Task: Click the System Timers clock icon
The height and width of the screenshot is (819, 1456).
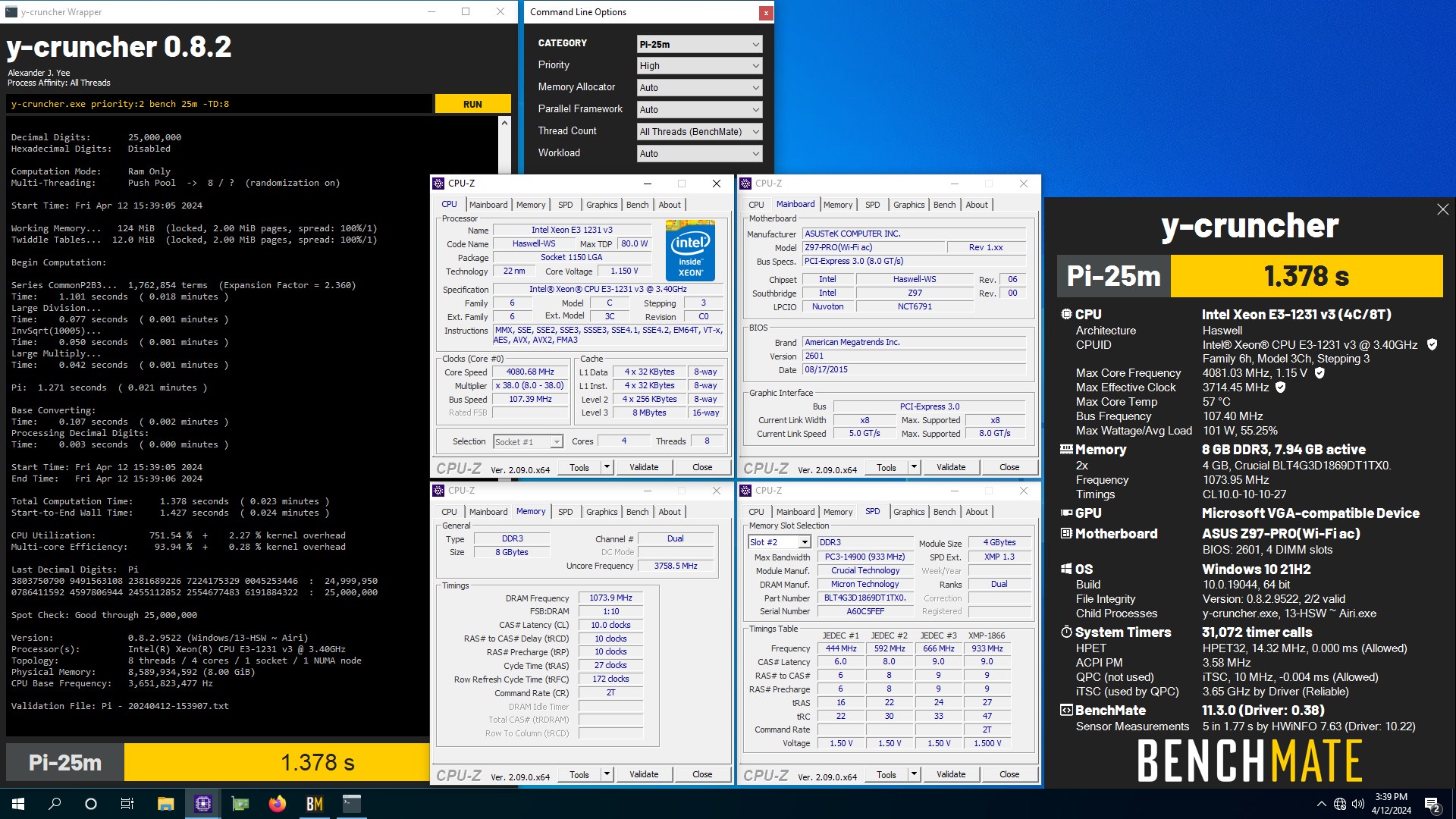Action: pos(1066,632)
